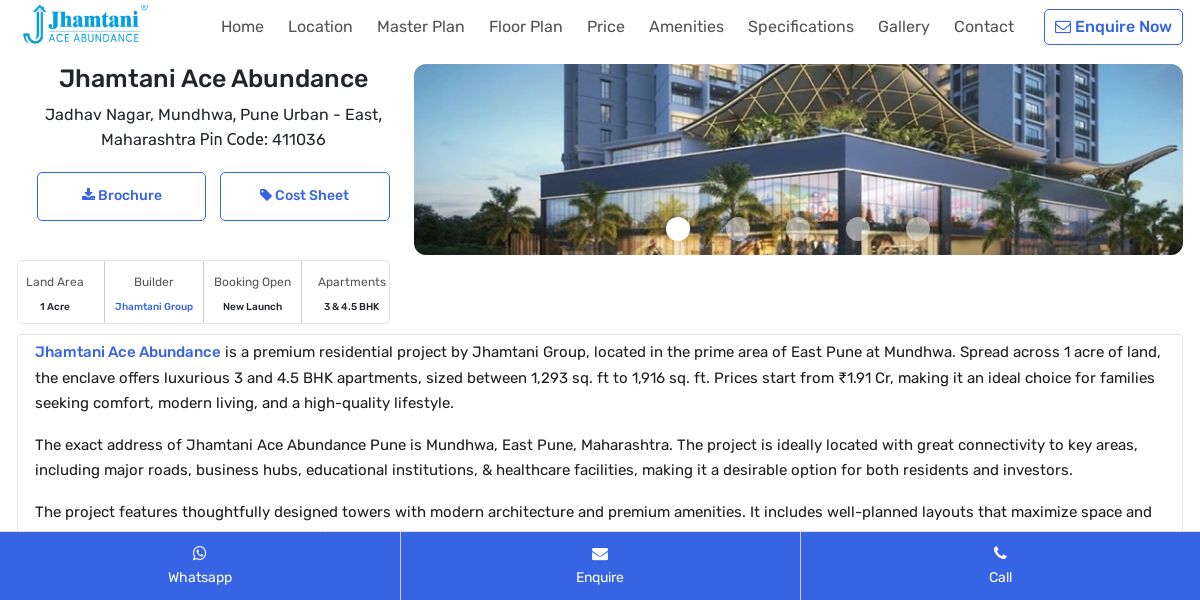Open the Cost Sheet

coord(305,196)
